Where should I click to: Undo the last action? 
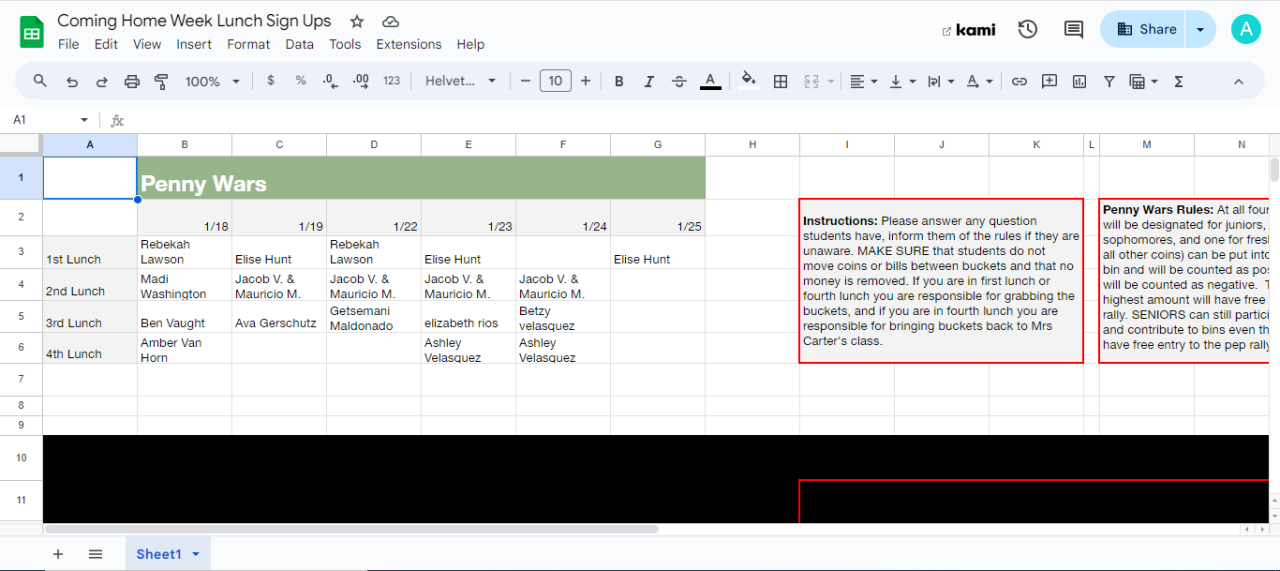click(71, 81)
